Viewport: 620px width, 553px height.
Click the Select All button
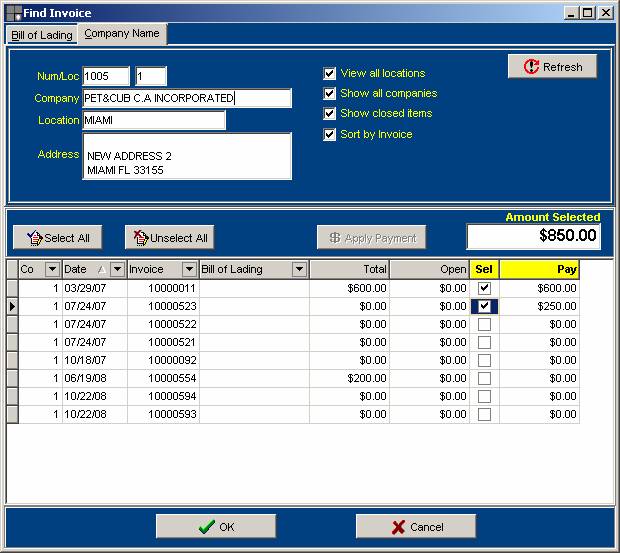58,238
